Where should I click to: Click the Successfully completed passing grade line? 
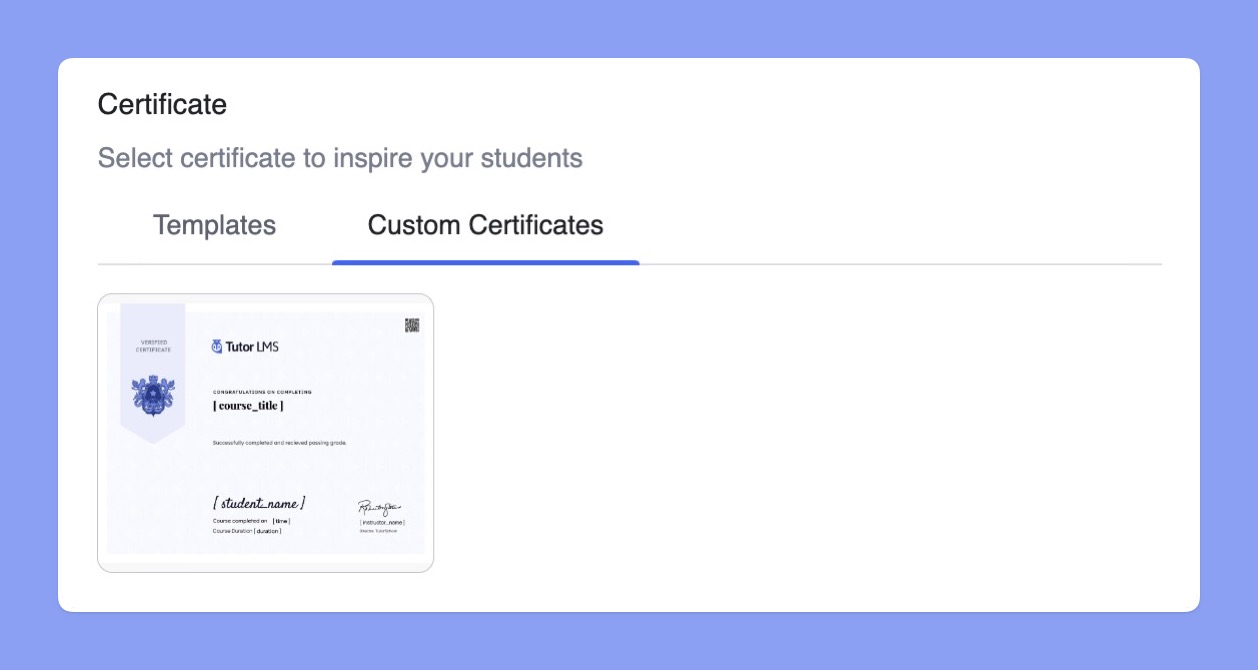[279, 442]
